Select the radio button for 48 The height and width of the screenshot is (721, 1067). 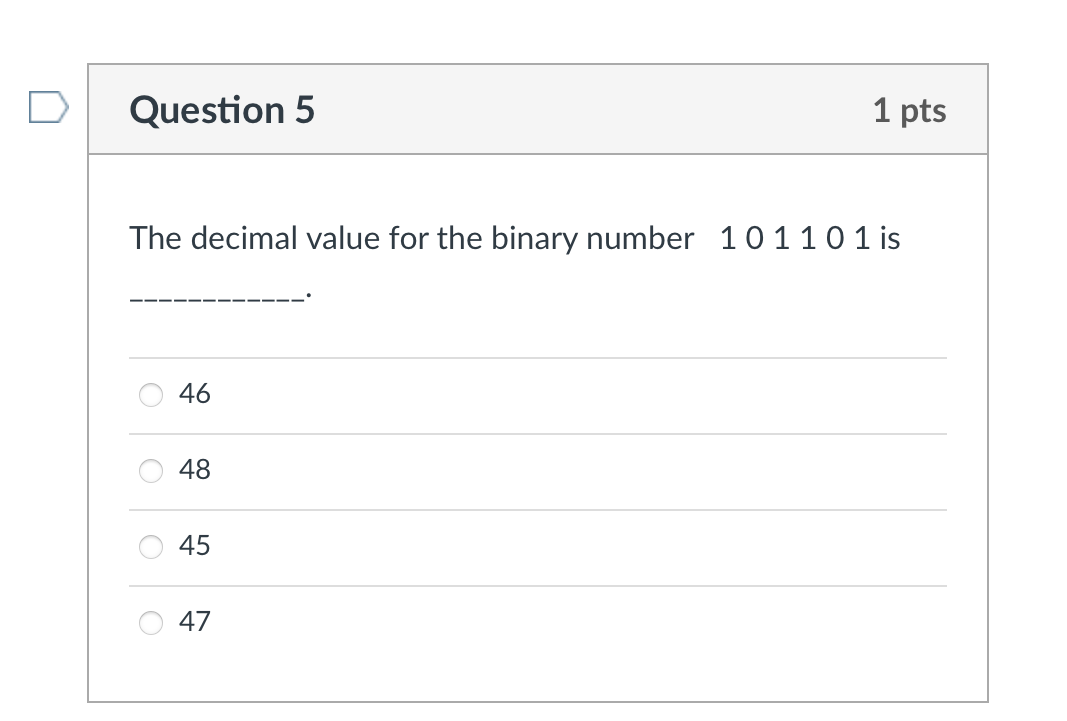click(x=151, y=471)
